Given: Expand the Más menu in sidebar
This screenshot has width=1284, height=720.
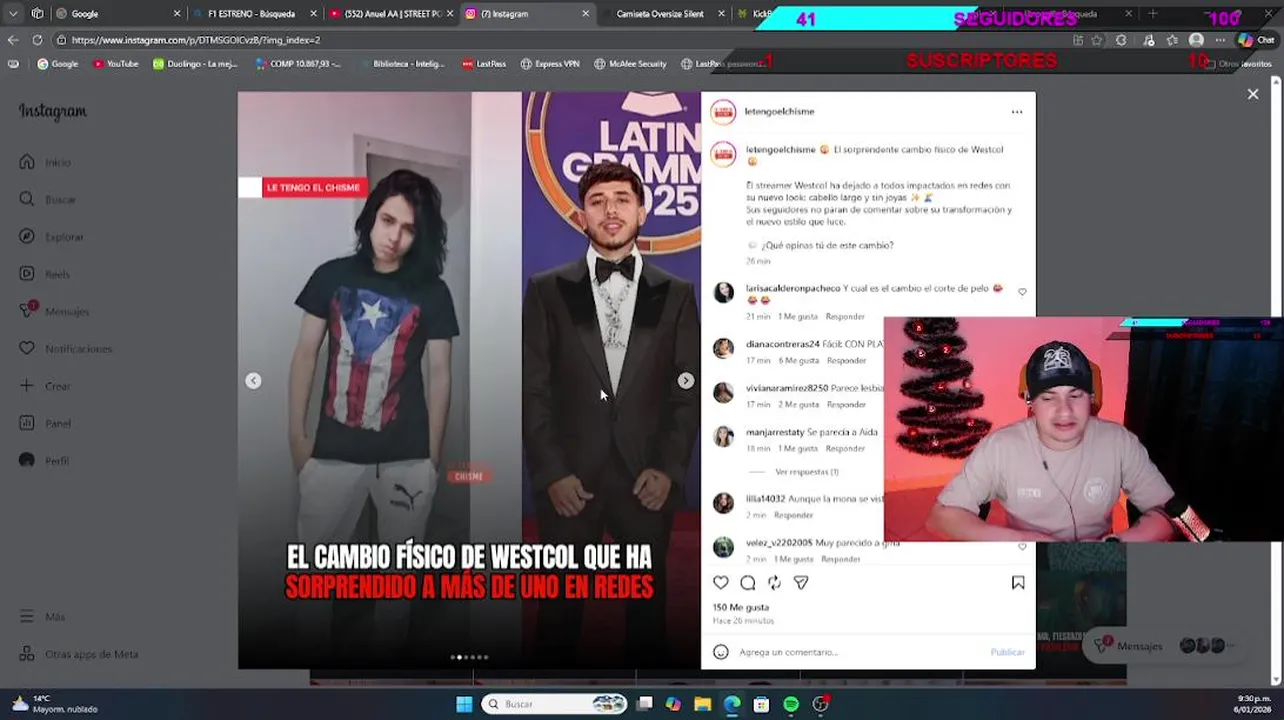Looking at the screenshot, I should (42, 617).
